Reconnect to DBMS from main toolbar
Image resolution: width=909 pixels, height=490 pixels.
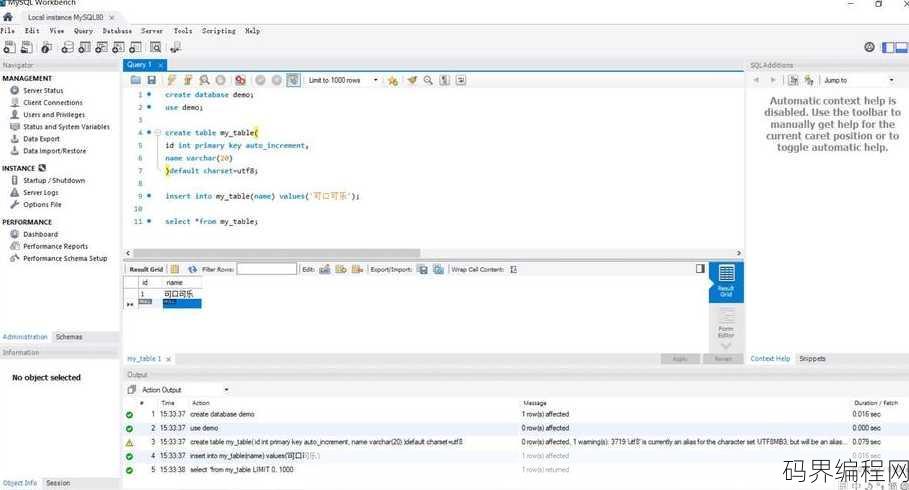pyautogui.click(x=175, y=48)
